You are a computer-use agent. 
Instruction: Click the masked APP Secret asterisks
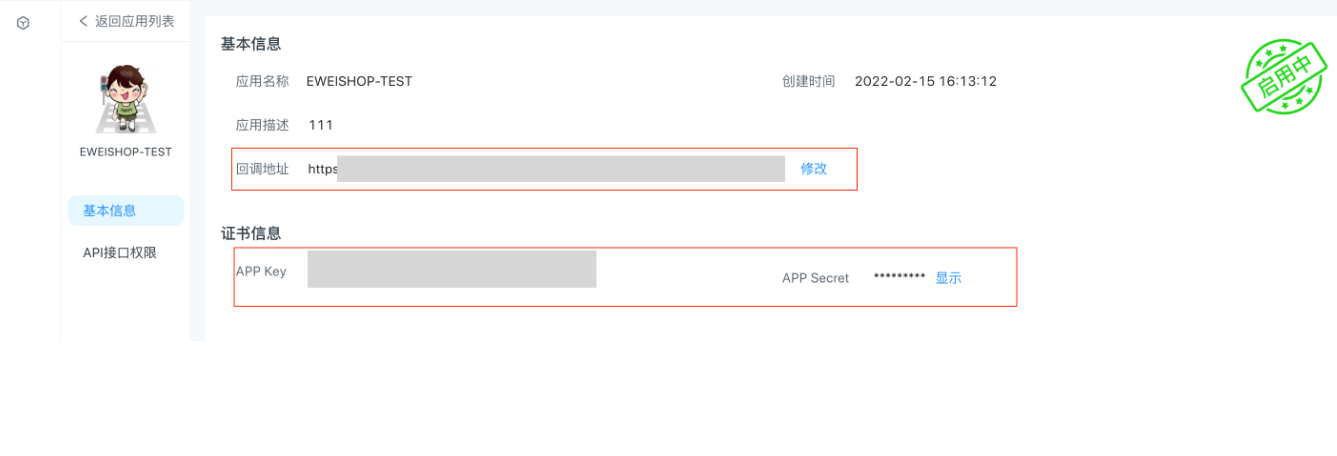coord(899,278)
